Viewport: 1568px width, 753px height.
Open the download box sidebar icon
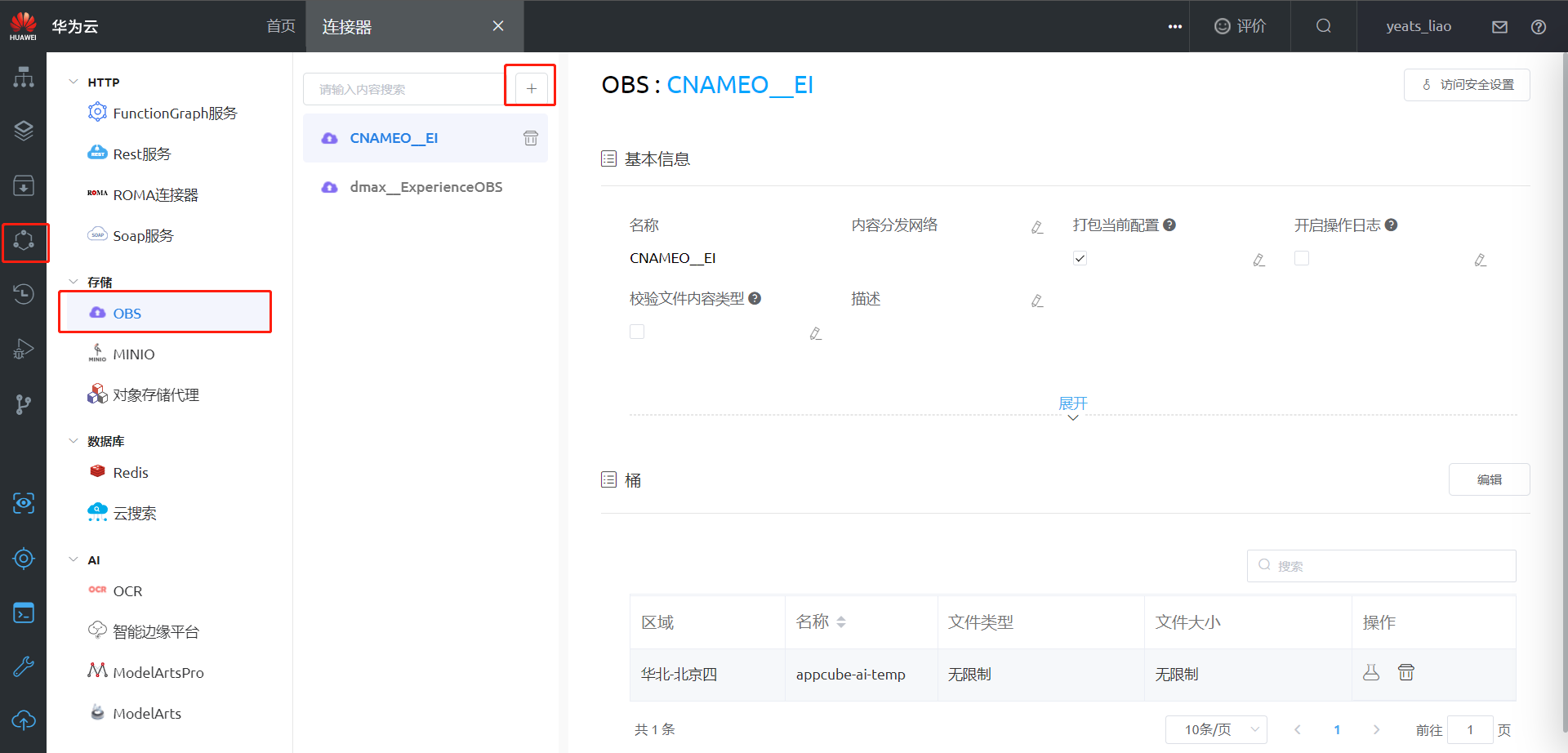(x=24, y=185)
